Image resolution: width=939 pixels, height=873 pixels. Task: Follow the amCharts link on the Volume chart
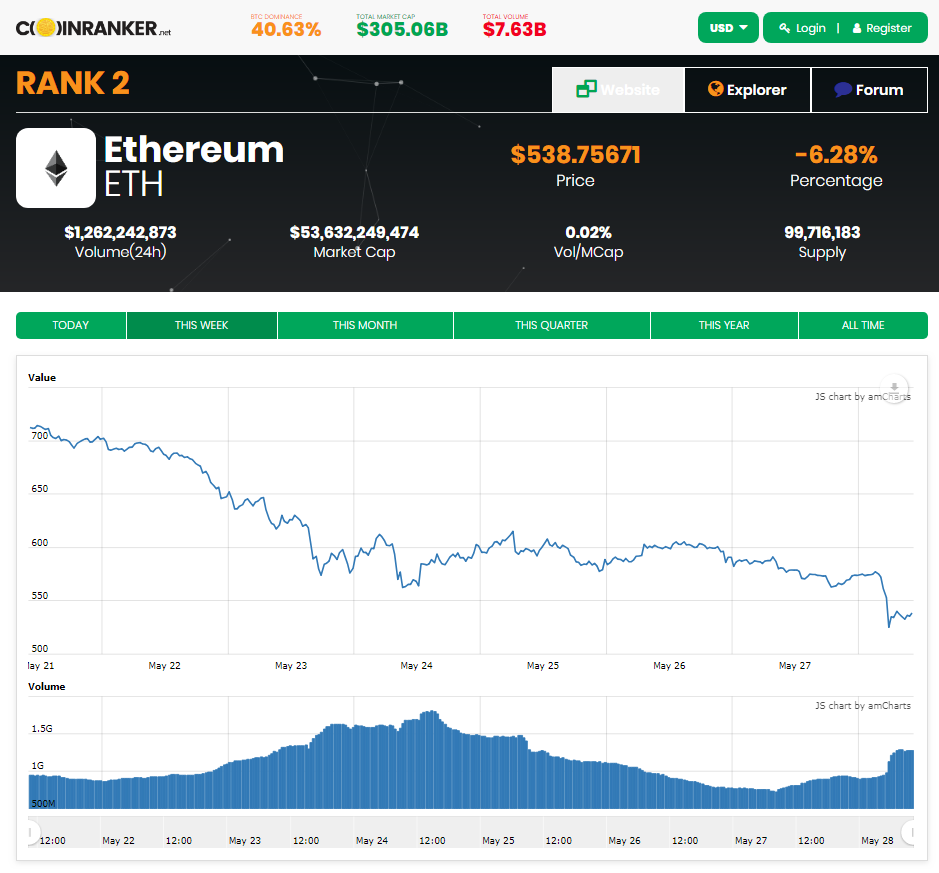pos(862,705)
